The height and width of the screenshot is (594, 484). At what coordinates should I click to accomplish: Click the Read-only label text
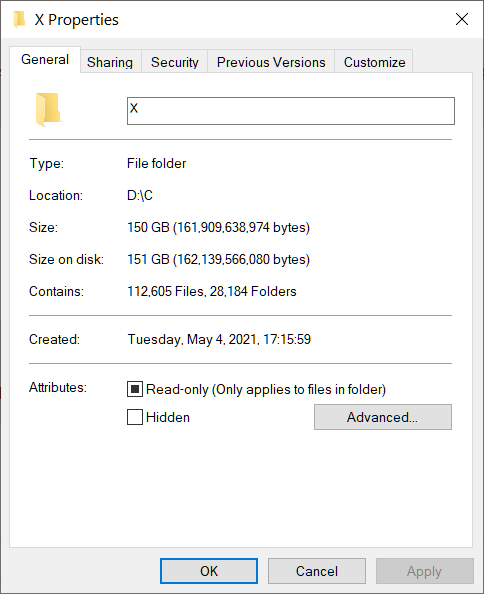tap(266, 389)
